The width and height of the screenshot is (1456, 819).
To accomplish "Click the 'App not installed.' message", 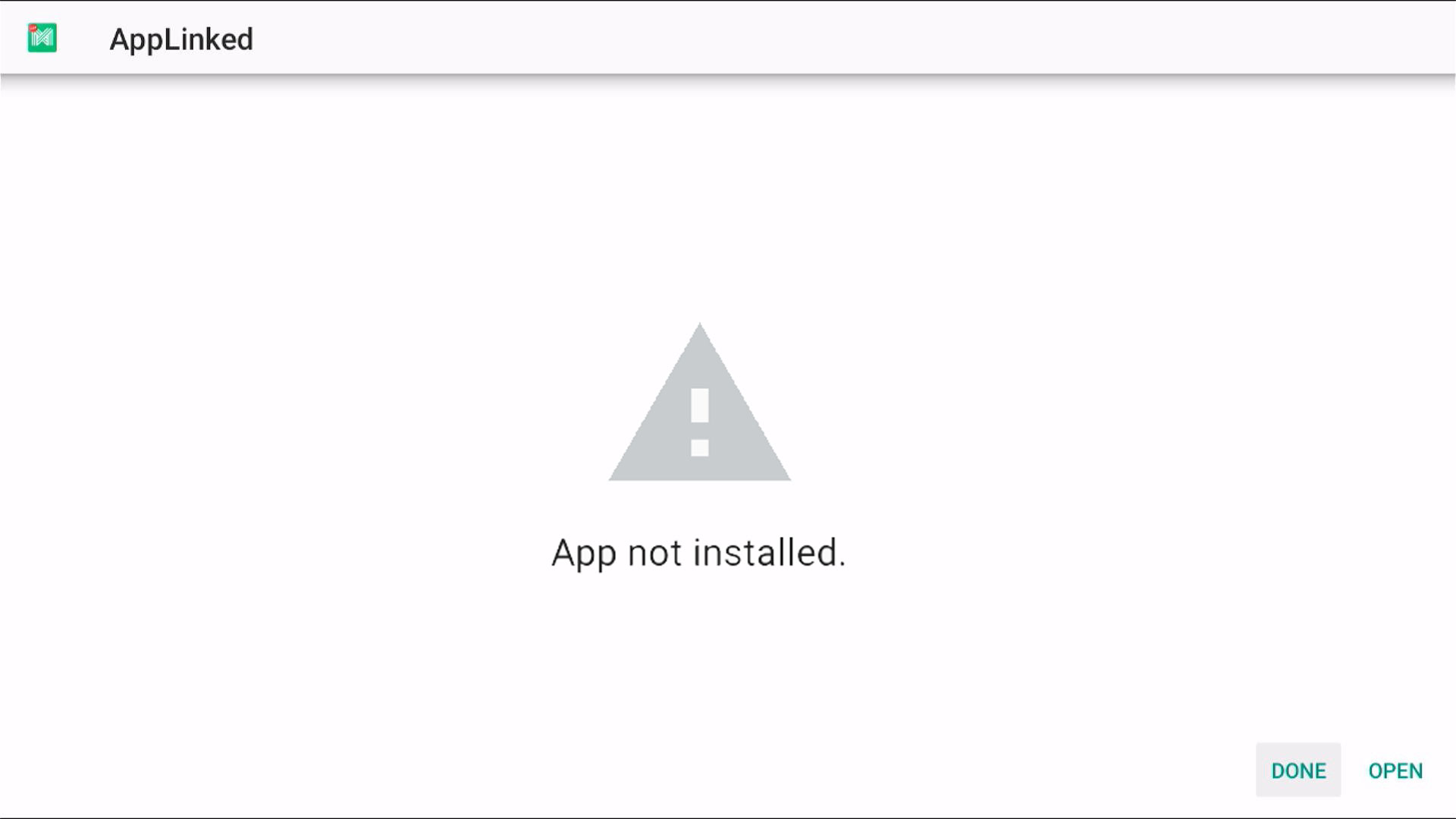I will pos(698,553).
